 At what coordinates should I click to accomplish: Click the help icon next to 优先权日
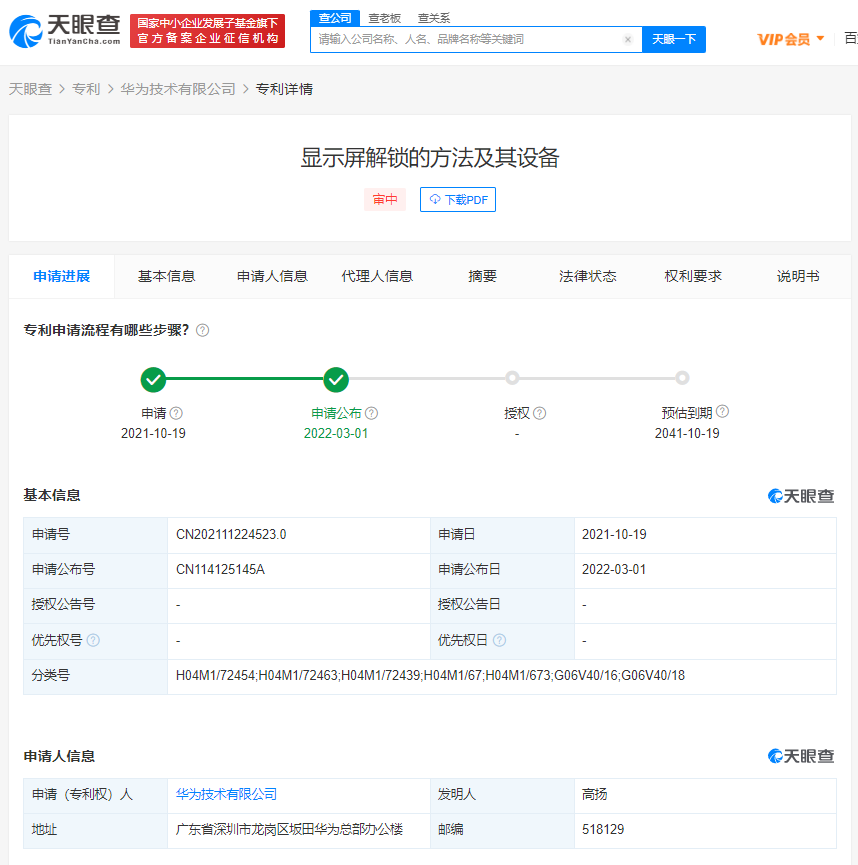tap(499, 640)
